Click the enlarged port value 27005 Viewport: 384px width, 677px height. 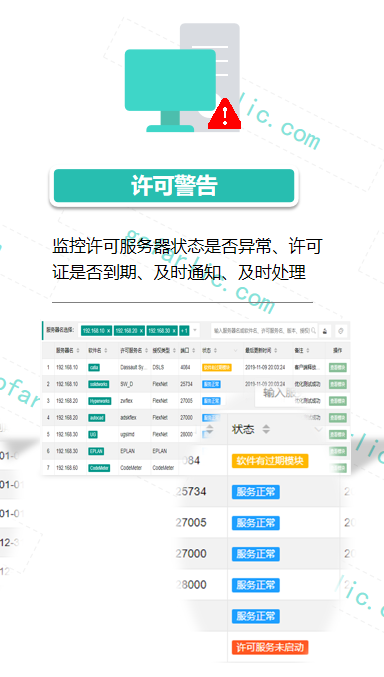191,523
